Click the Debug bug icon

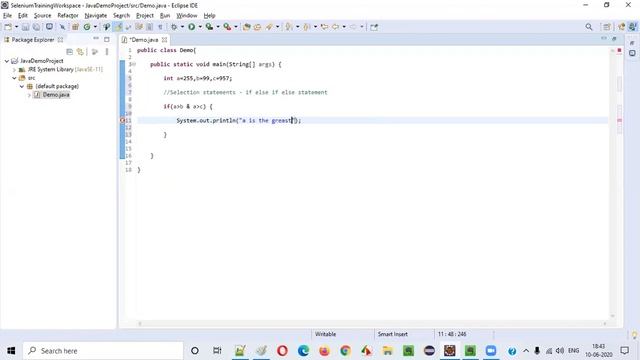(174, 27)
